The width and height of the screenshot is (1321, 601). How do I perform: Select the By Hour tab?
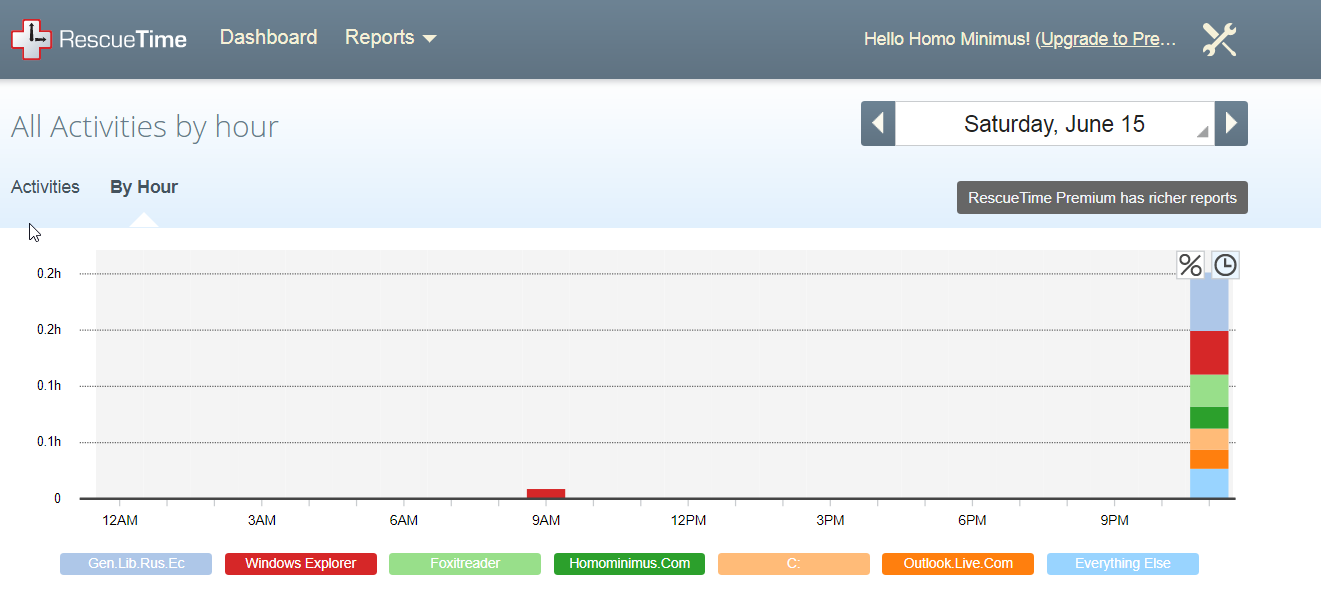click(144, 187)
